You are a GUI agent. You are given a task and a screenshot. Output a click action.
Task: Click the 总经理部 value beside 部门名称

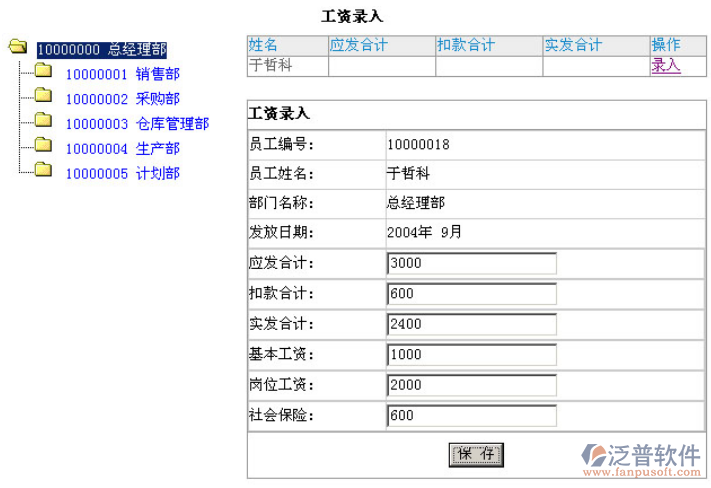click(416, 202)
